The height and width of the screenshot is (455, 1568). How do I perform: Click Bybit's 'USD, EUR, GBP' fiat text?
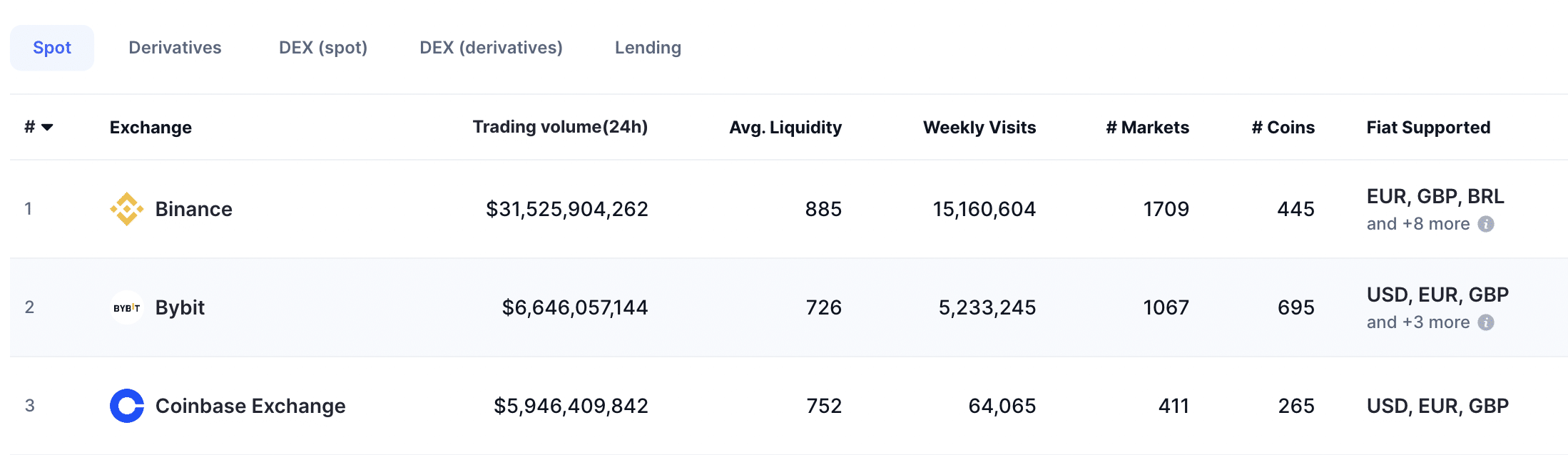point(1437,295)
